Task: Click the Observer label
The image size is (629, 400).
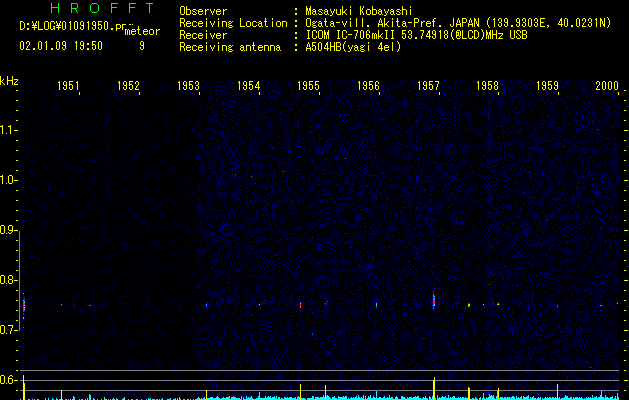Action: point(203,11)
